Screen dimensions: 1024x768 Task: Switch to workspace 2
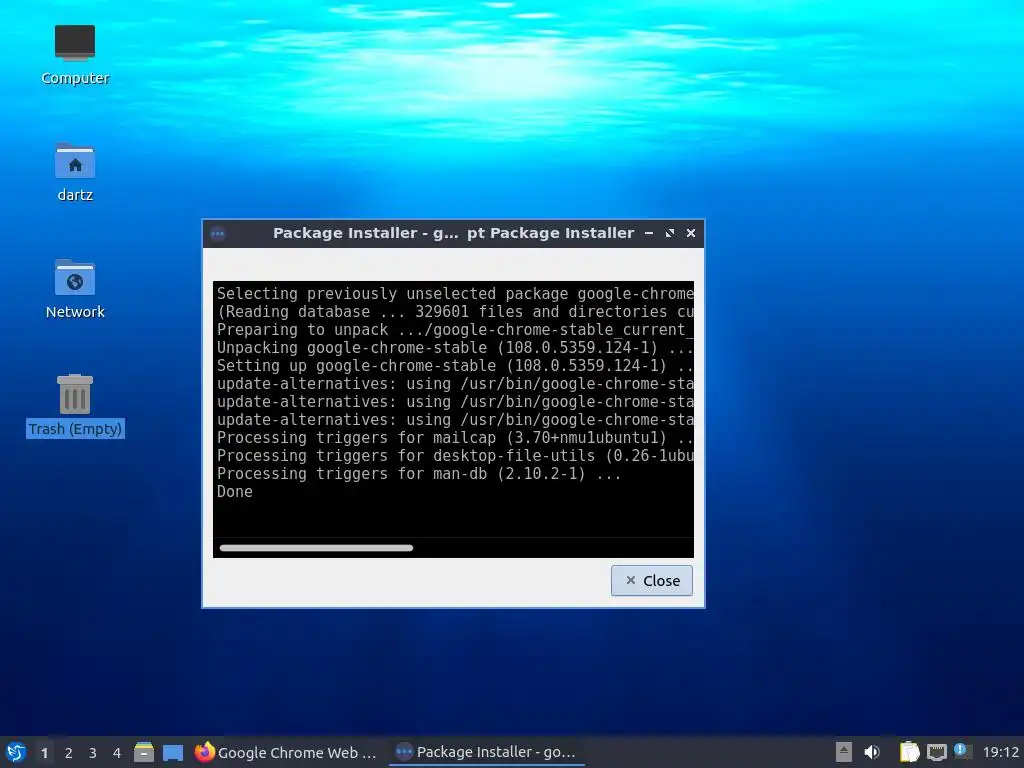click(x=69, y=753)
